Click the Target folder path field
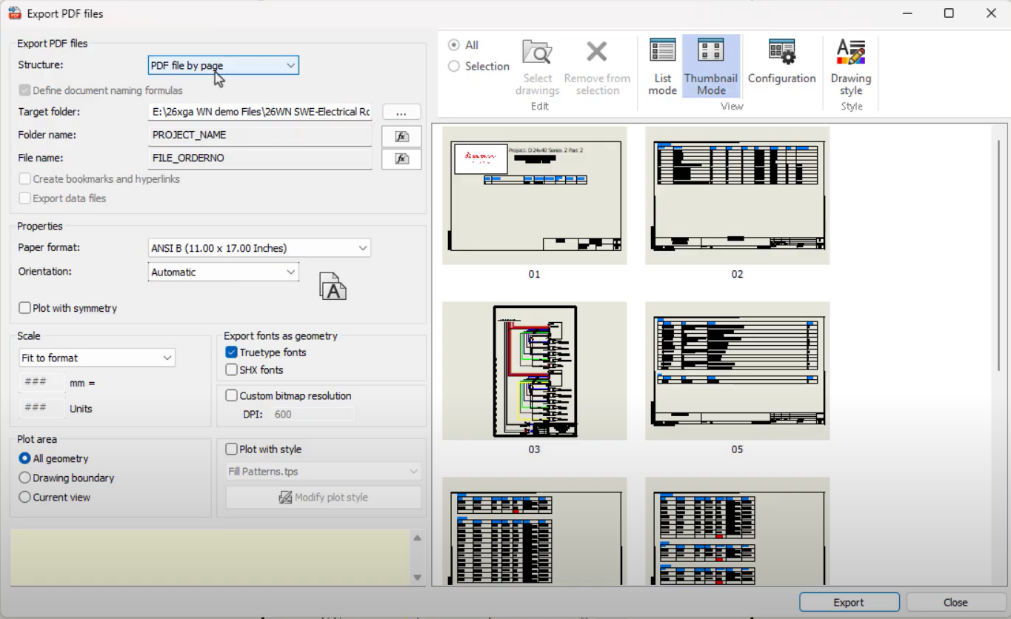 [x=260, y=112]
